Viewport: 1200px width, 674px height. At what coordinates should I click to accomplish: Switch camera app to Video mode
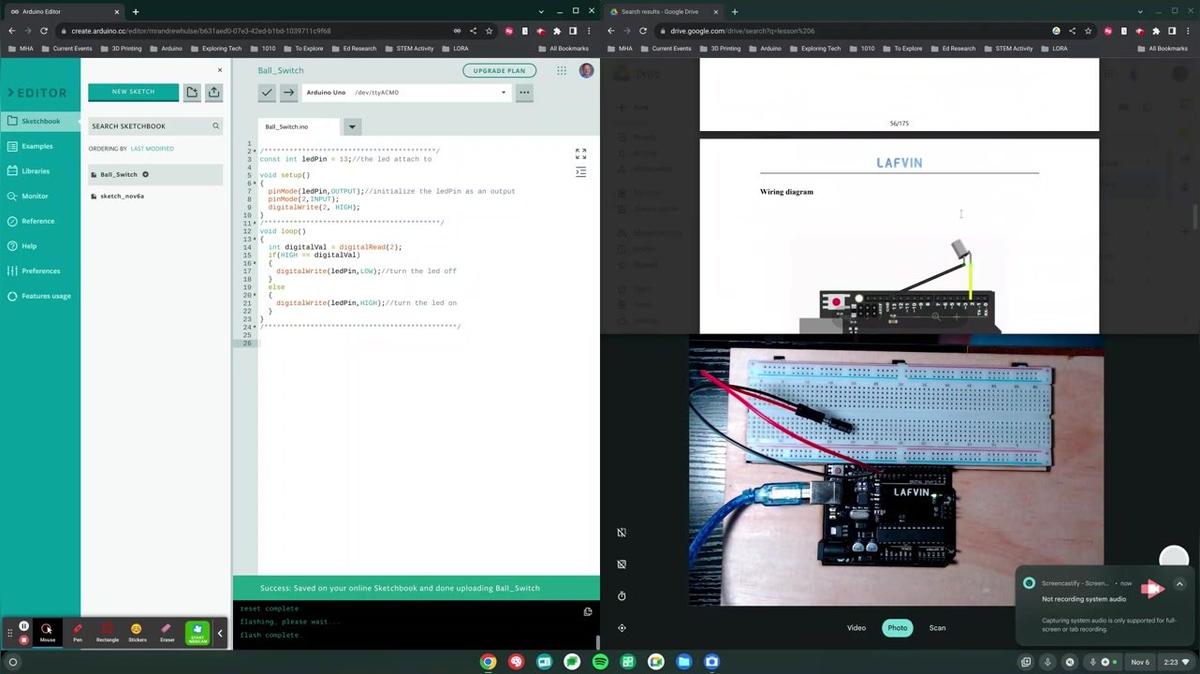856,628
